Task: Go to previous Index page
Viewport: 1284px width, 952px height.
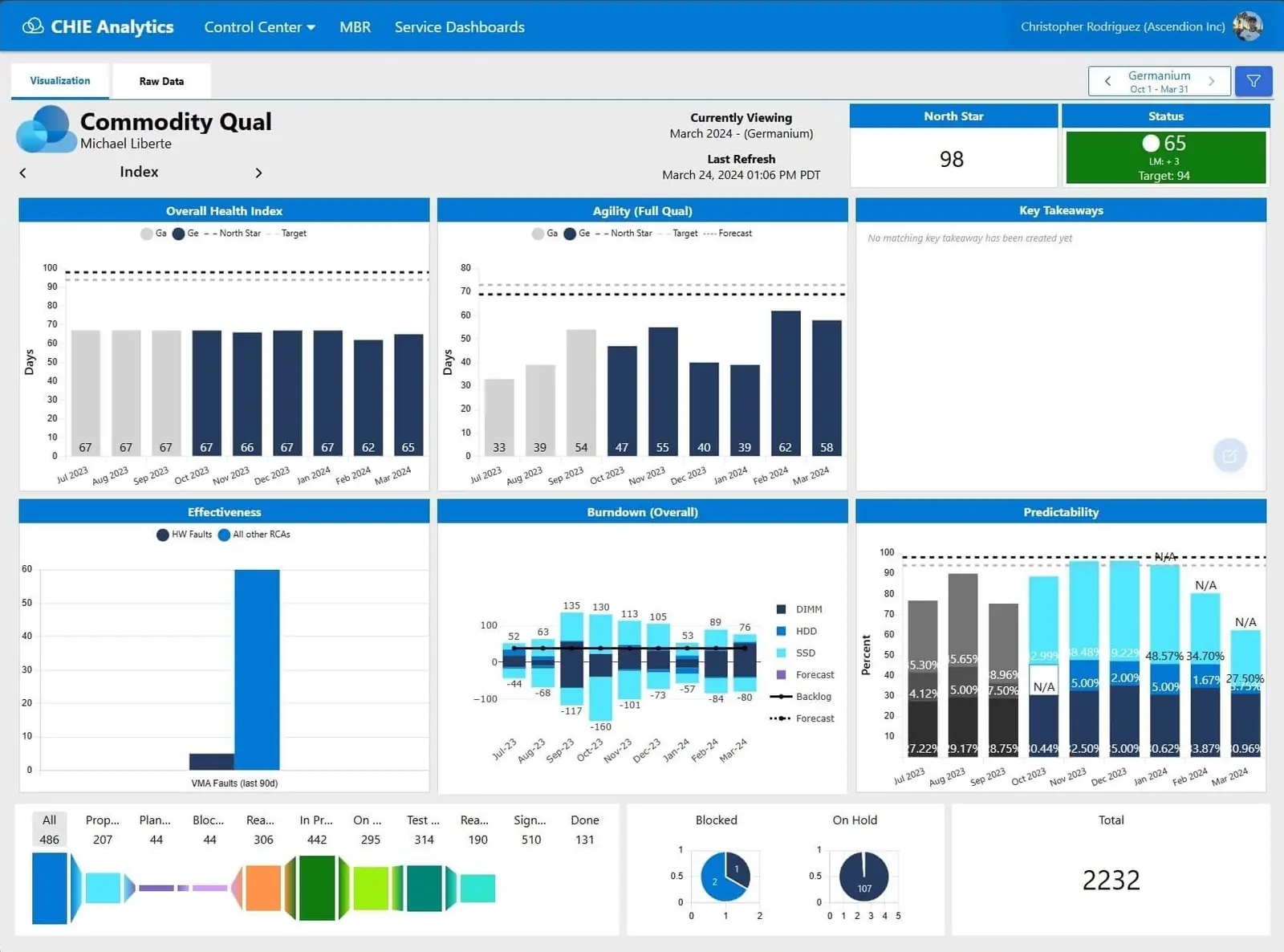Action: (x=22, y=173)
